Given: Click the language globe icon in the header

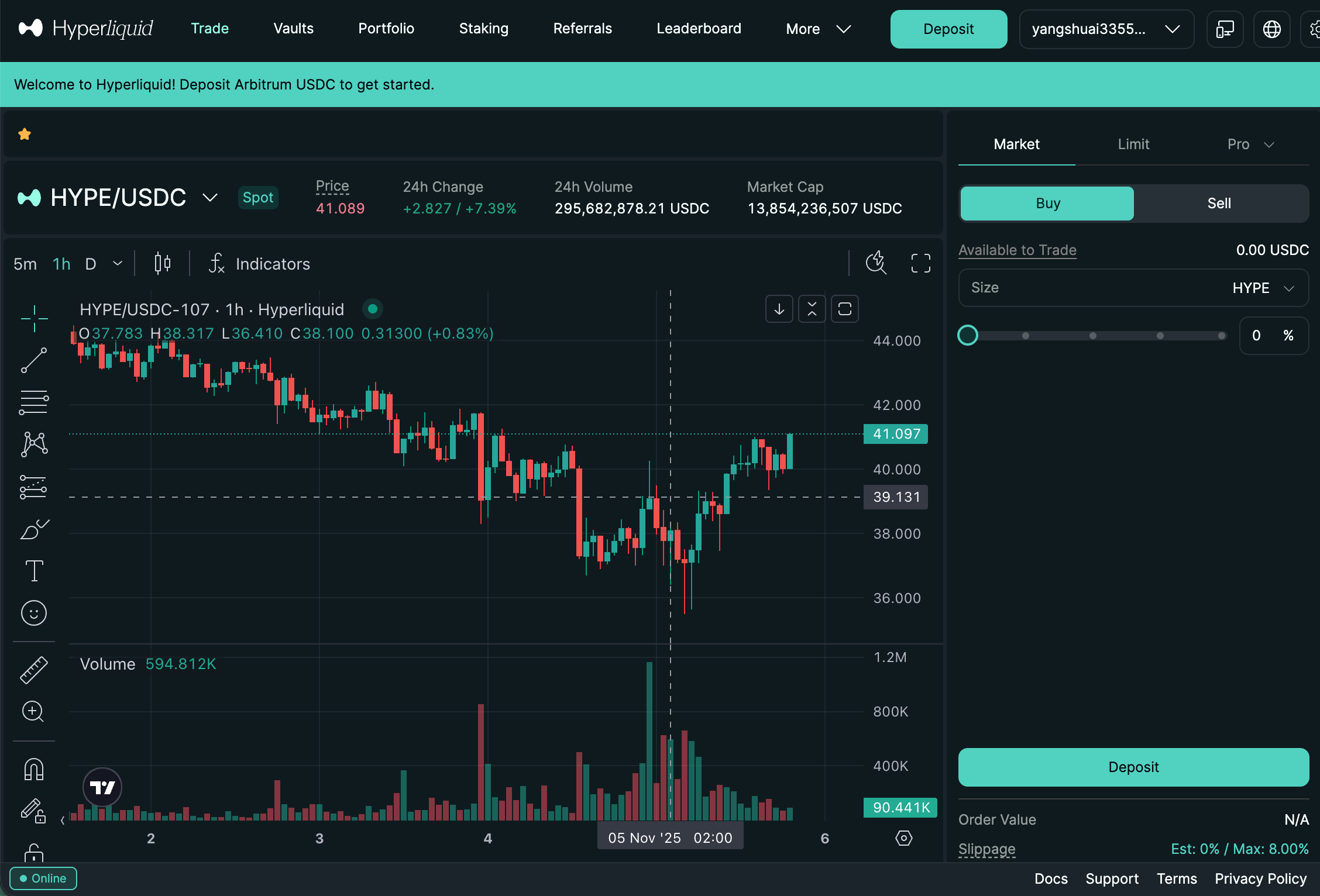Looking at the screenshot, I should pos(1271,29).
